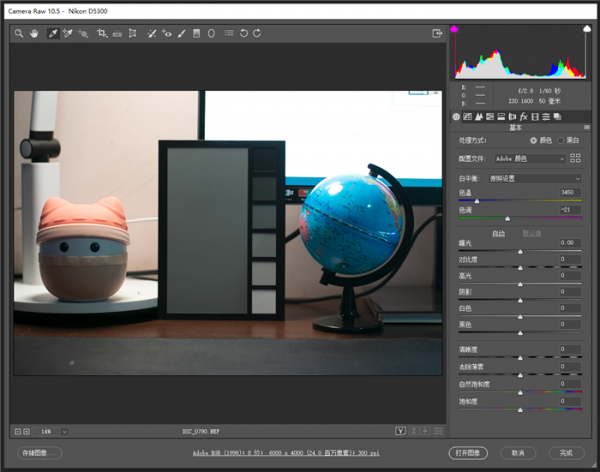Select the Hand tool

[34, 33]
